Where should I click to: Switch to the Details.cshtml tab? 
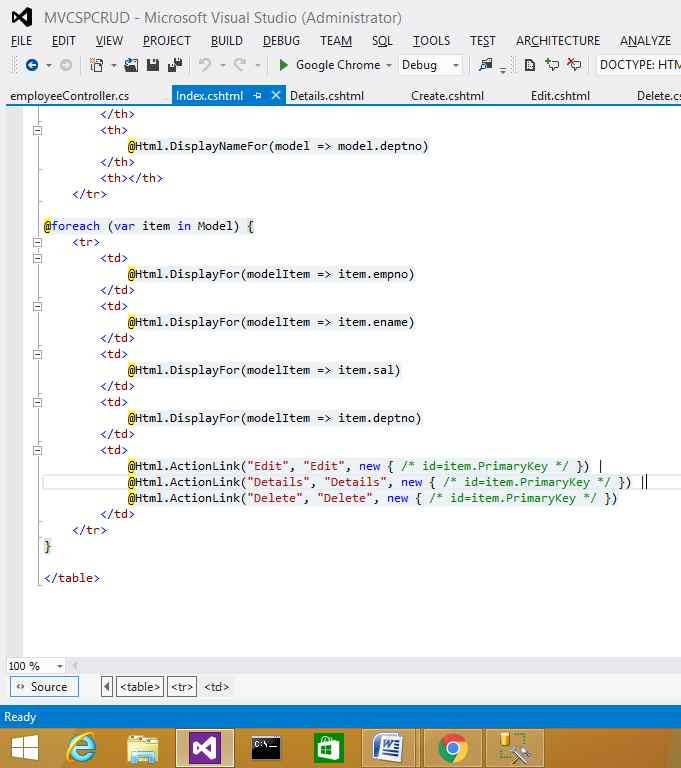(326, 96)
